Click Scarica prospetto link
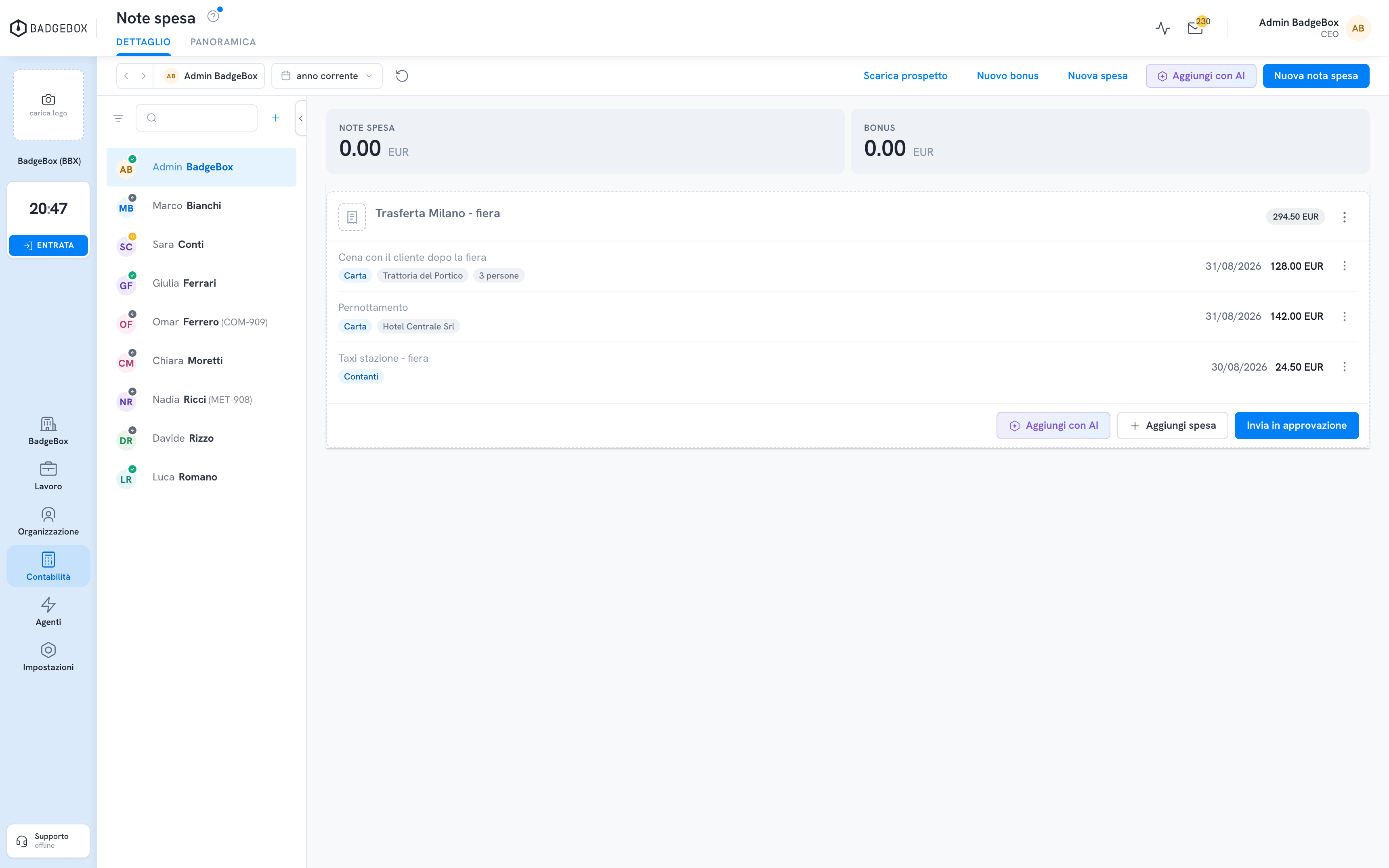The height and width of the screenshot is (868, 1389). [905, 76]
